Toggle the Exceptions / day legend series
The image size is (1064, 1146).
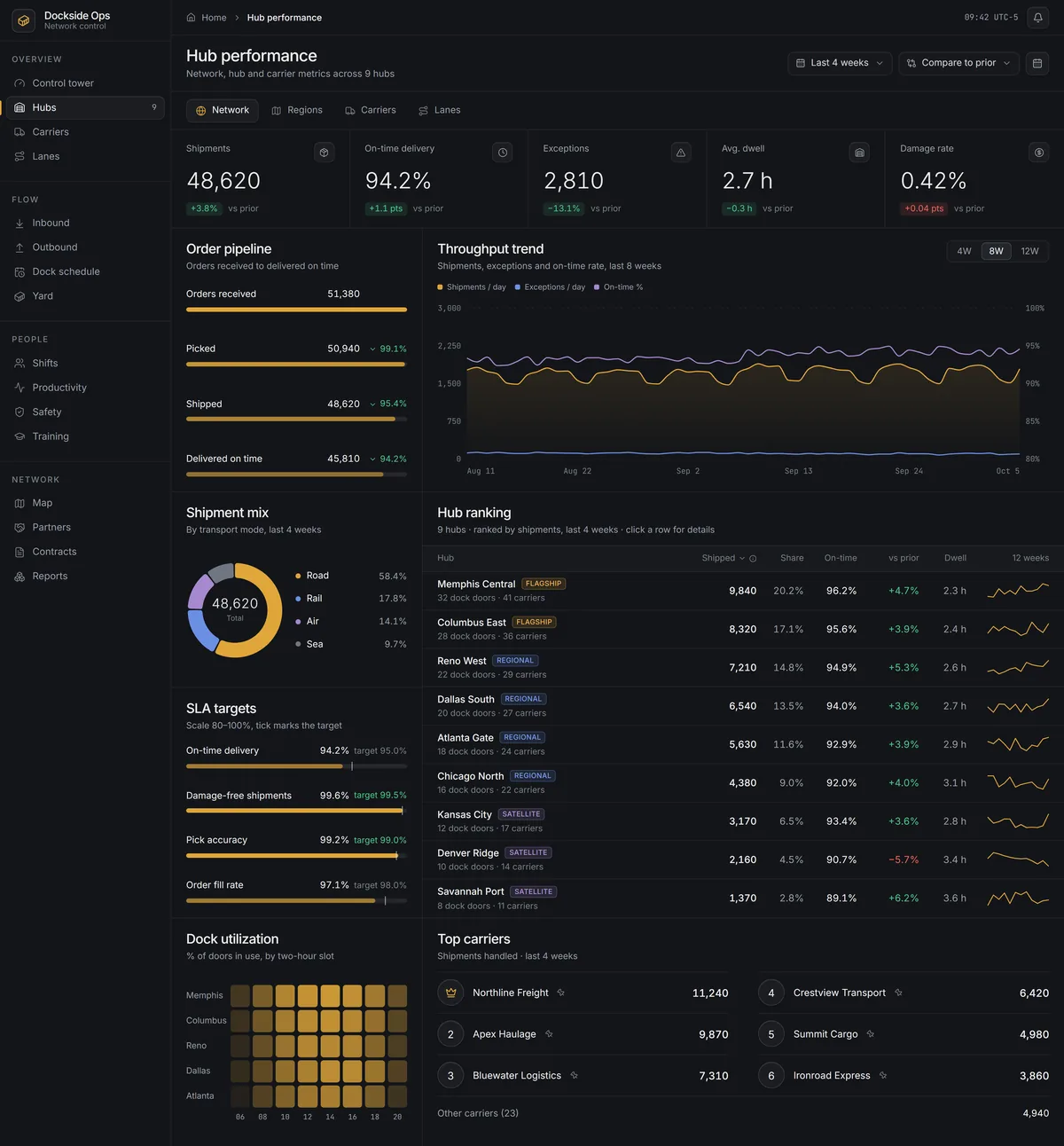click(x=550, y=287)
